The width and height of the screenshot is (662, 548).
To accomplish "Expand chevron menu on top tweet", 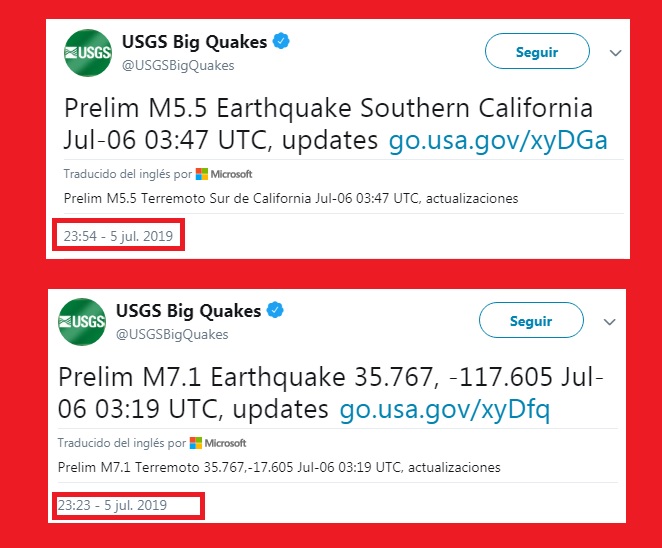I will (x=616, y=52).
